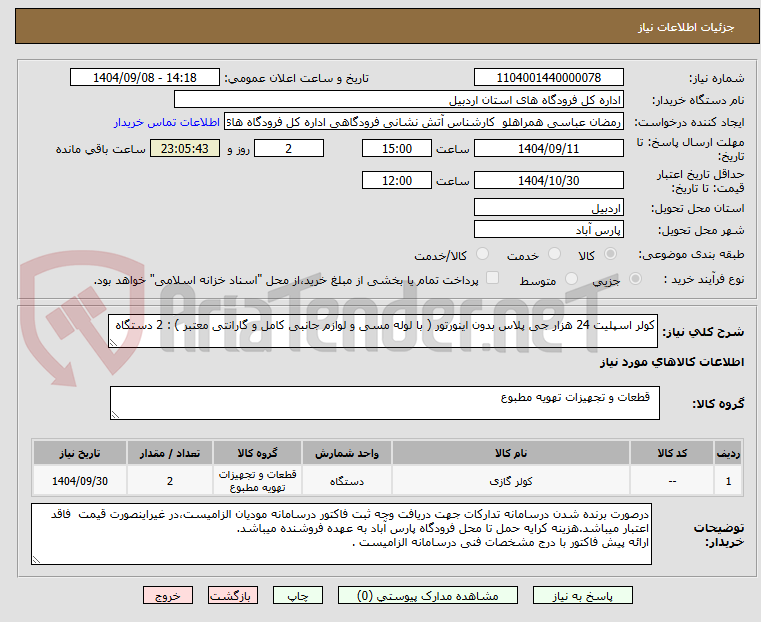Click the چاپ print button

[x=298, y=596]
